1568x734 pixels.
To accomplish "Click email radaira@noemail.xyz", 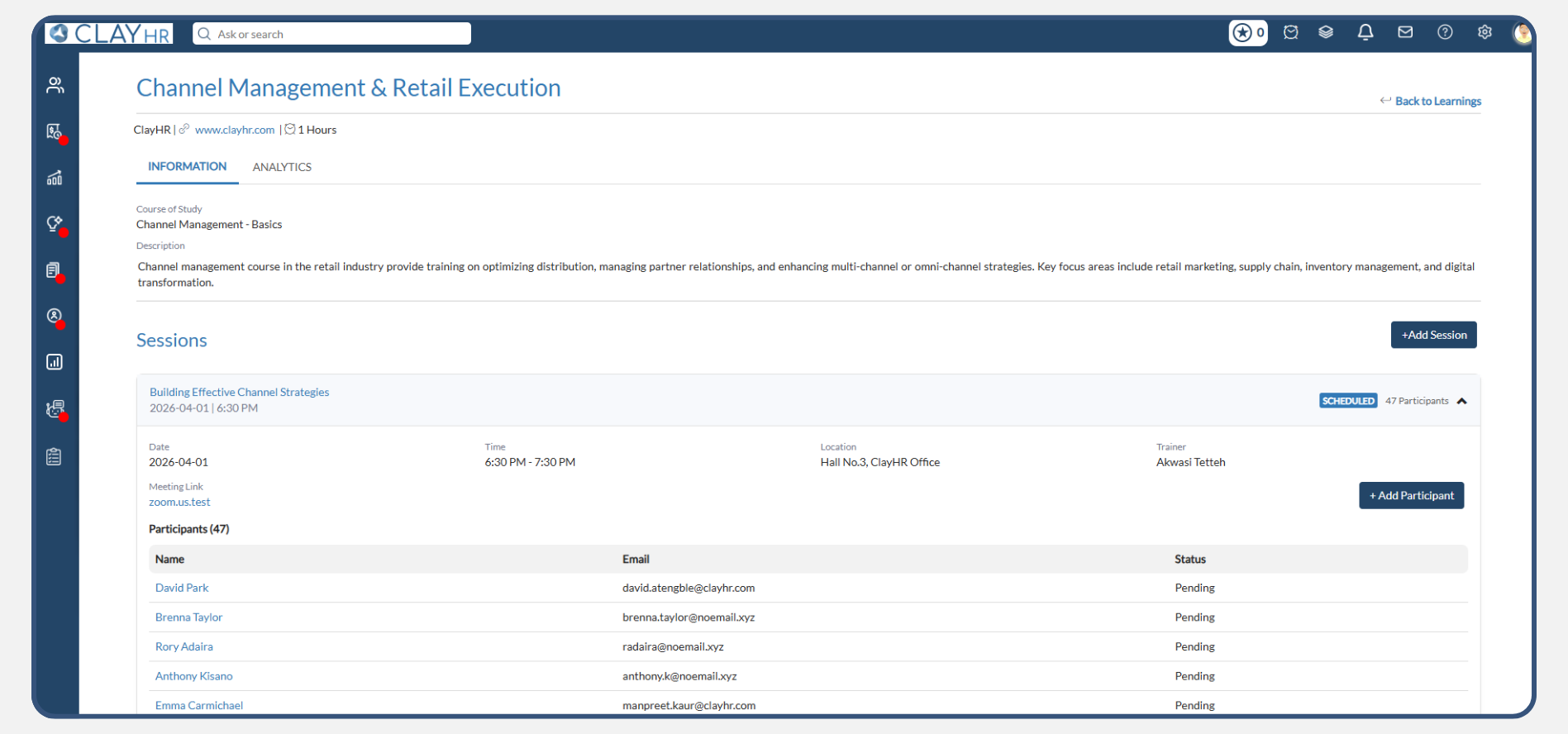I will tap(673, 646).
